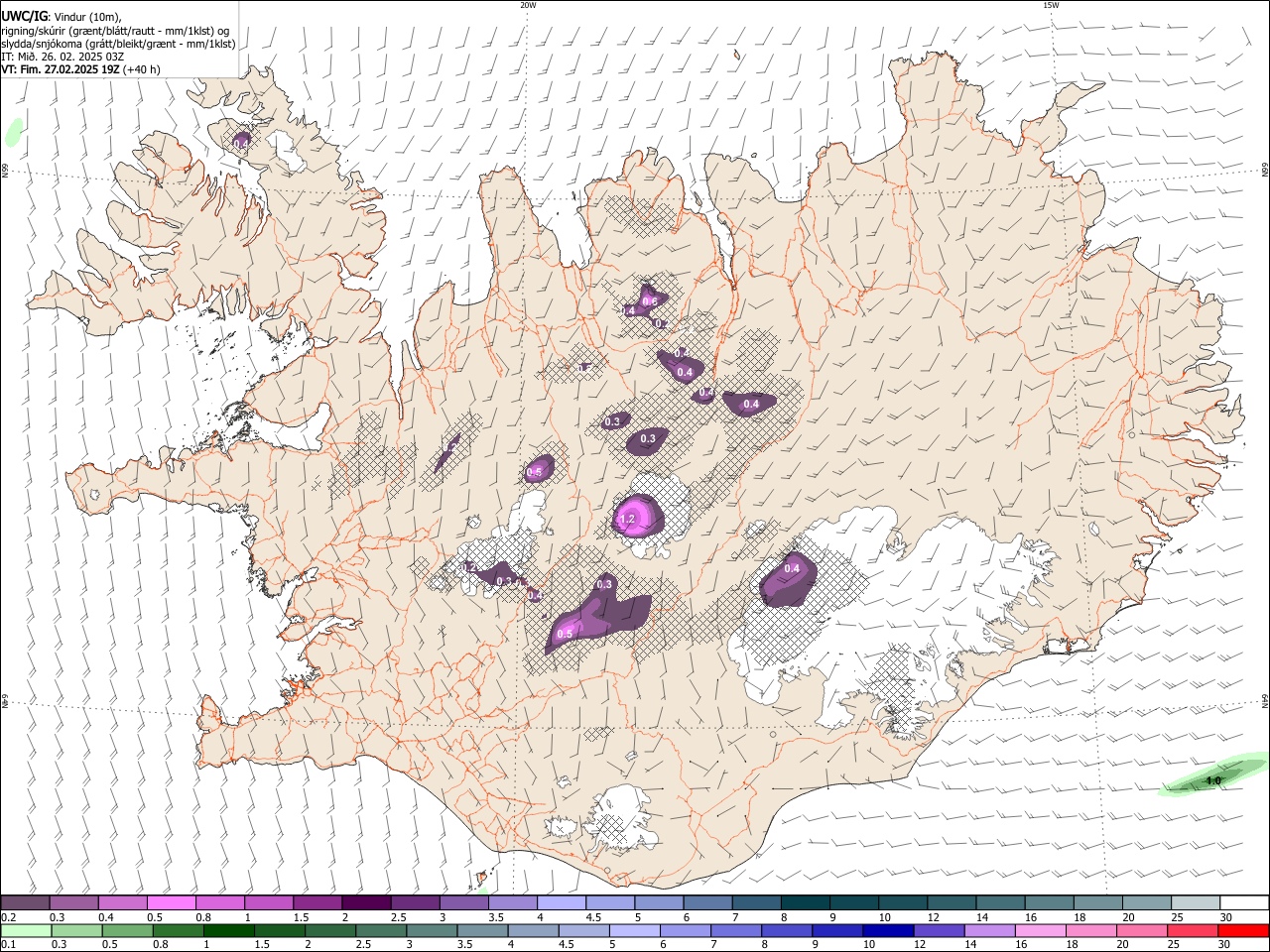Click the "25" label in the lower legend row
The image size is (1270, 952).
tap(1174, 945)
